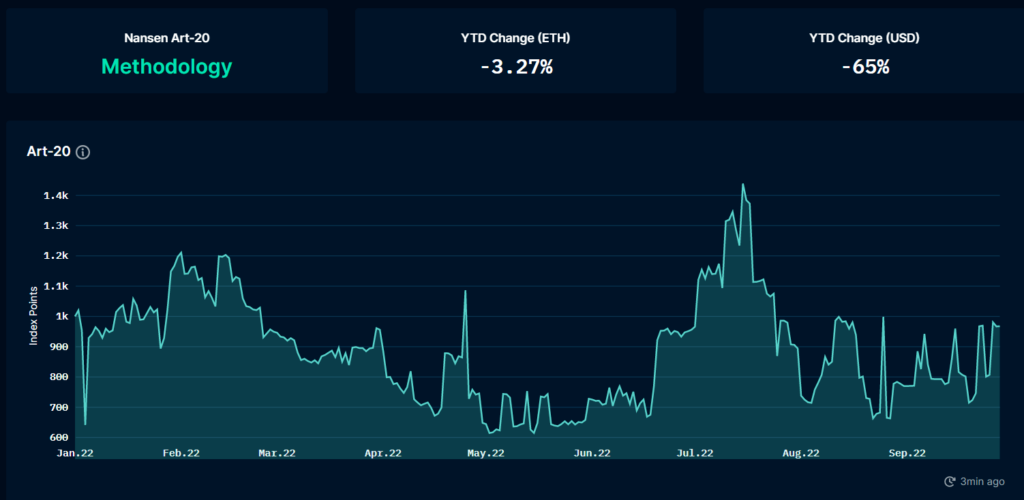Image resolution: width=1024 pixels, height=500 pixels.
Task: Click the Sep.22 x-axis label
Action: [x=906, y=453]
